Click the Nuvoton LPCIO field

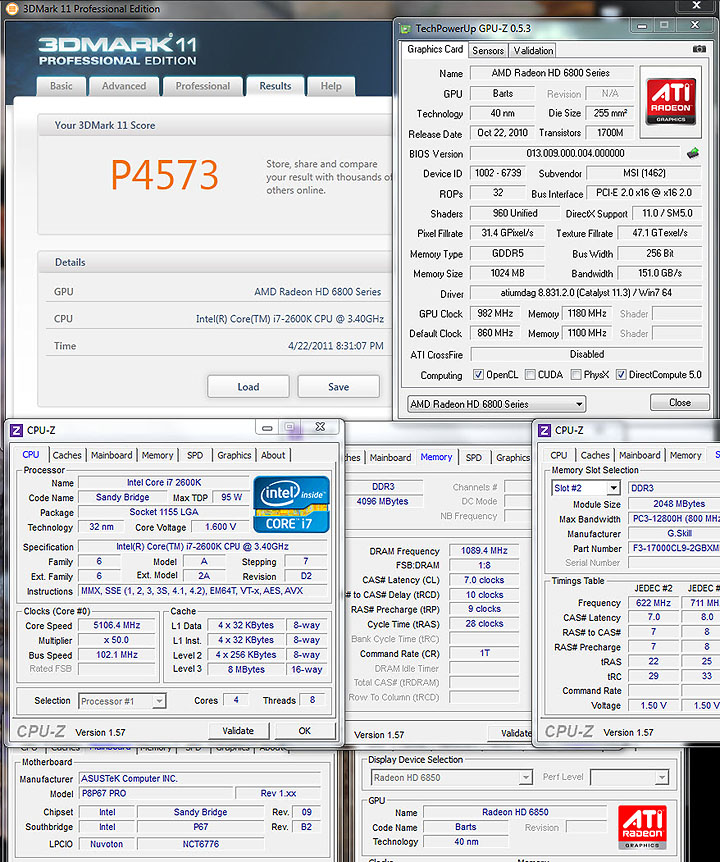107,844
